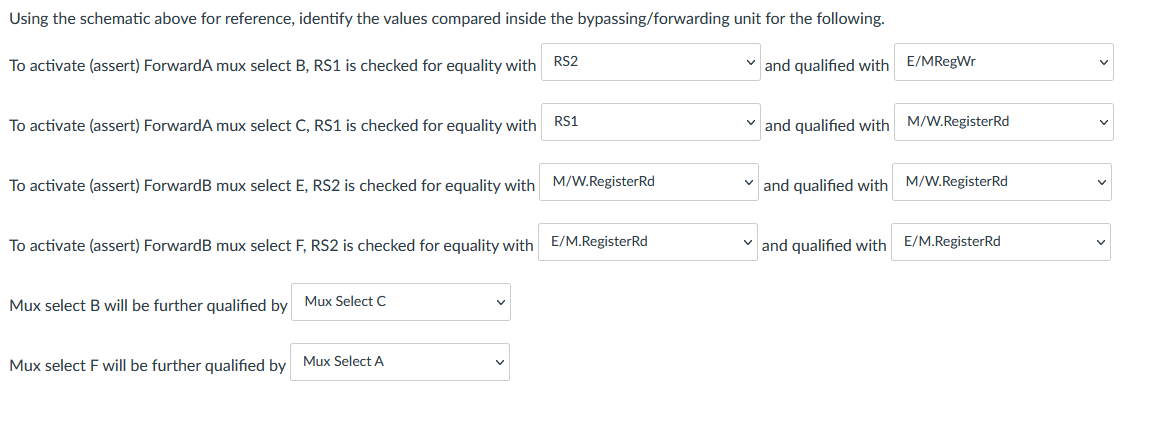
Task: Click 'and qualified with' in the select C row
Action: (x=827, y=126)
